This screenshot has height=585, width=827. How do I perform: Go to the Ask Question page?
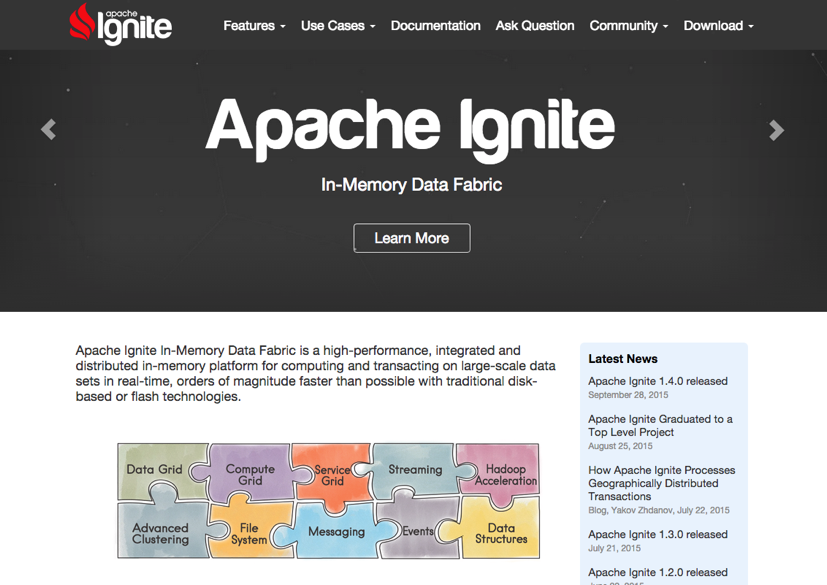[535, 26]
